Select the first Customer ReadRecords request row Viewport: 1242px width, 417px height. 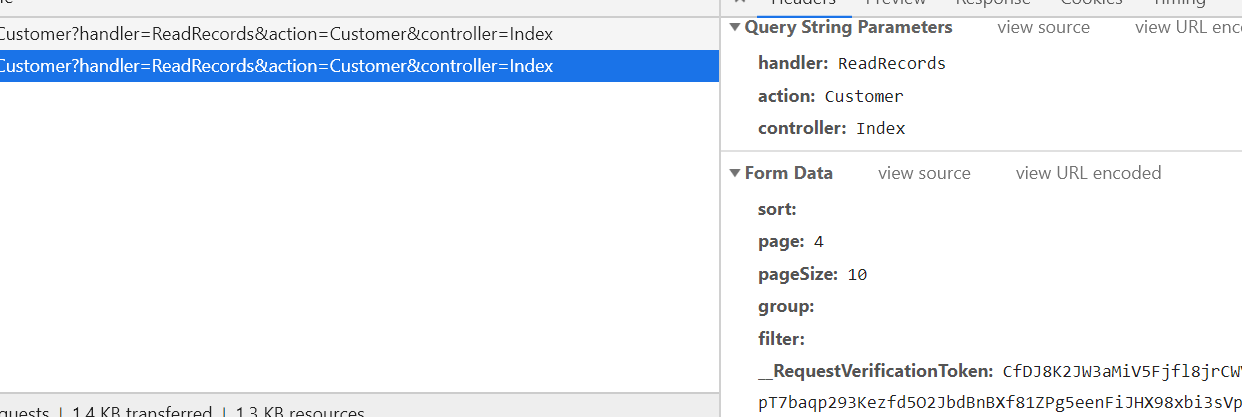[x=276, y=34]
